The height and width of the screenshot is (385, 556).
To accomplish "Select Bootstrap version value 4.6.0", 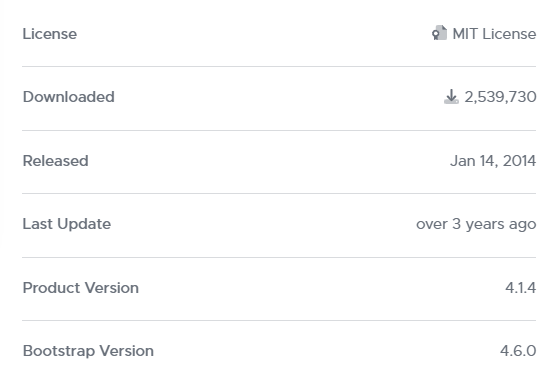I will click(x=518, y=351).
